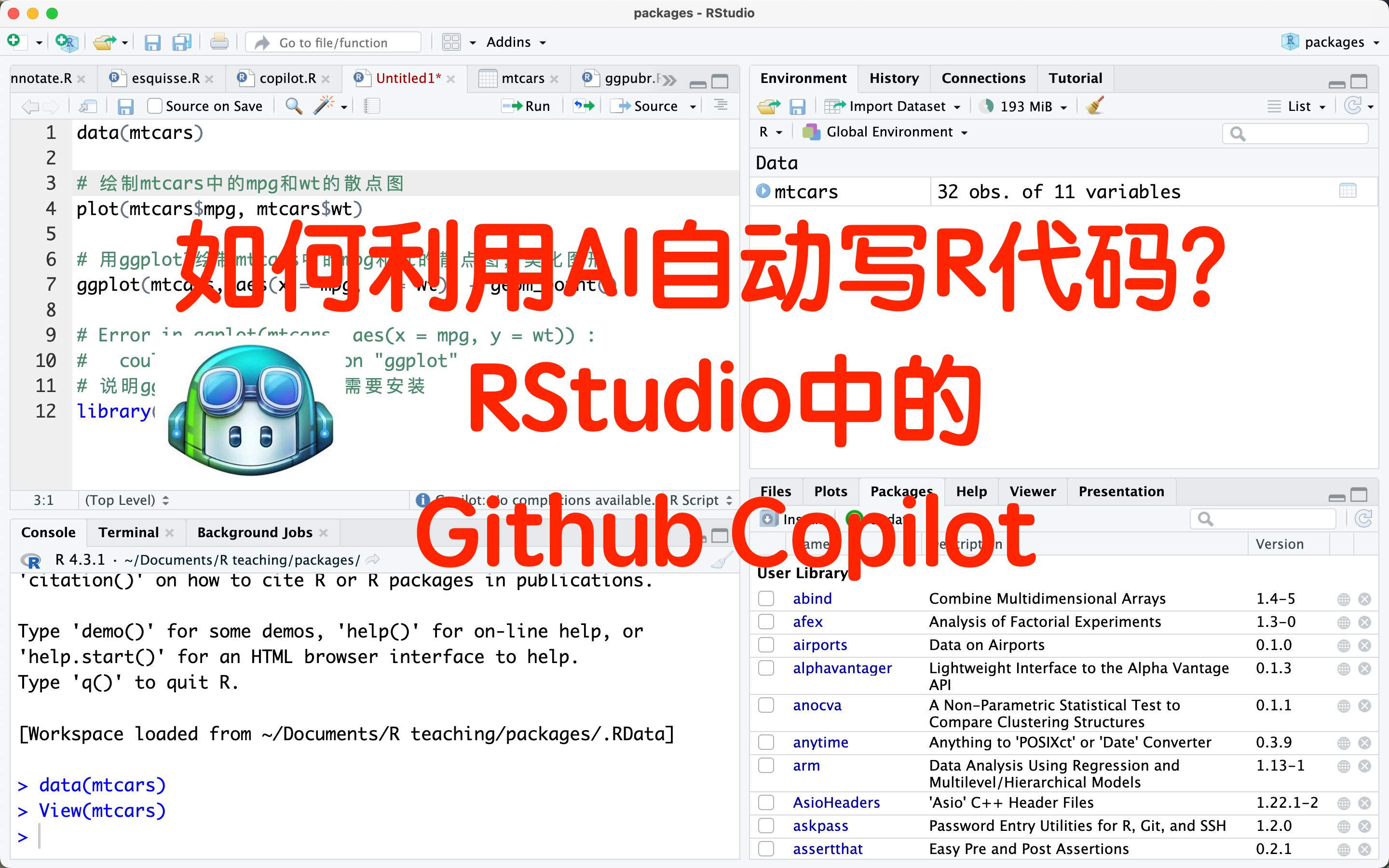Check the abind package checkbox
1389x868 pixels.
click(x=766, y=599)
